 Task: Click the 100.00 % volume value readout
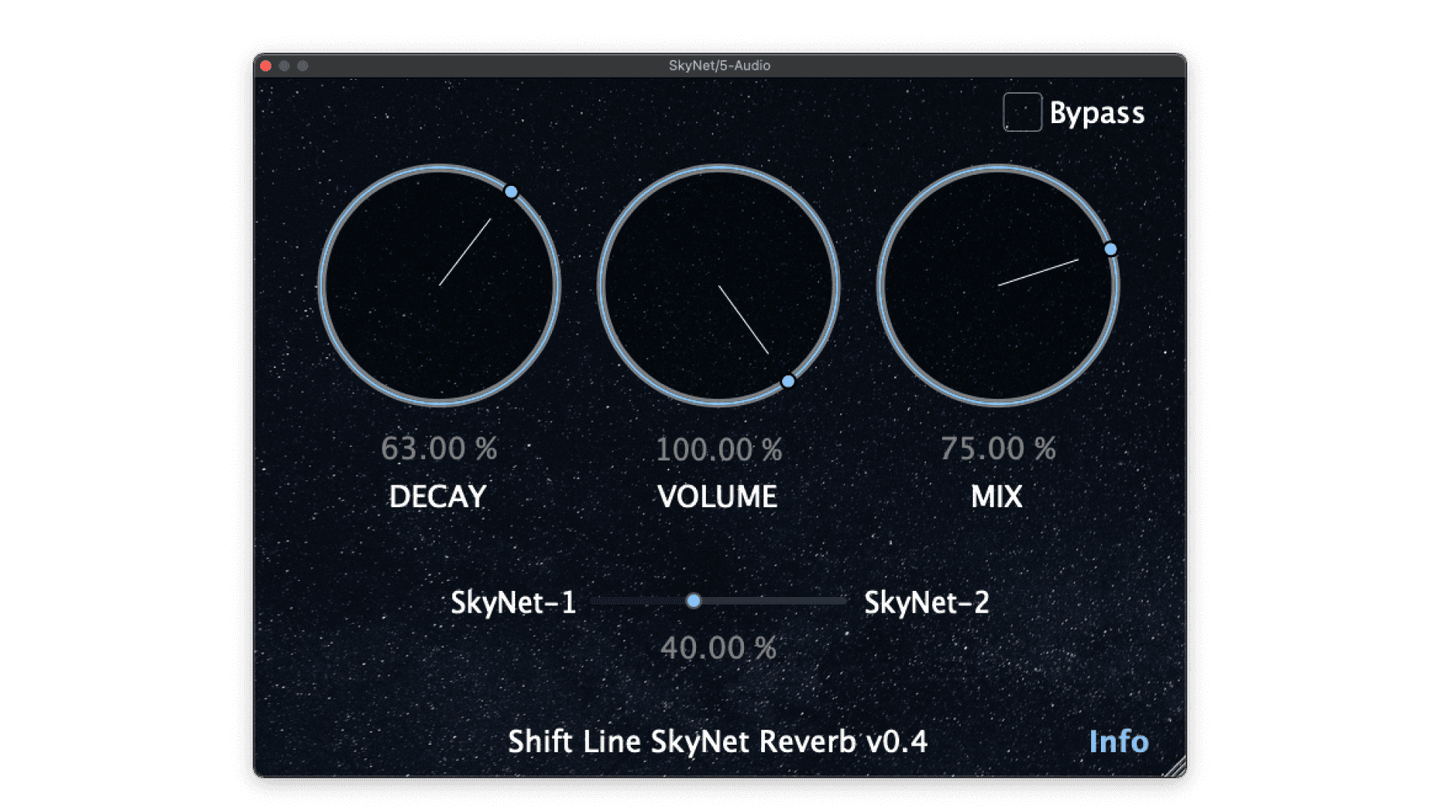[x=718, y=449]
